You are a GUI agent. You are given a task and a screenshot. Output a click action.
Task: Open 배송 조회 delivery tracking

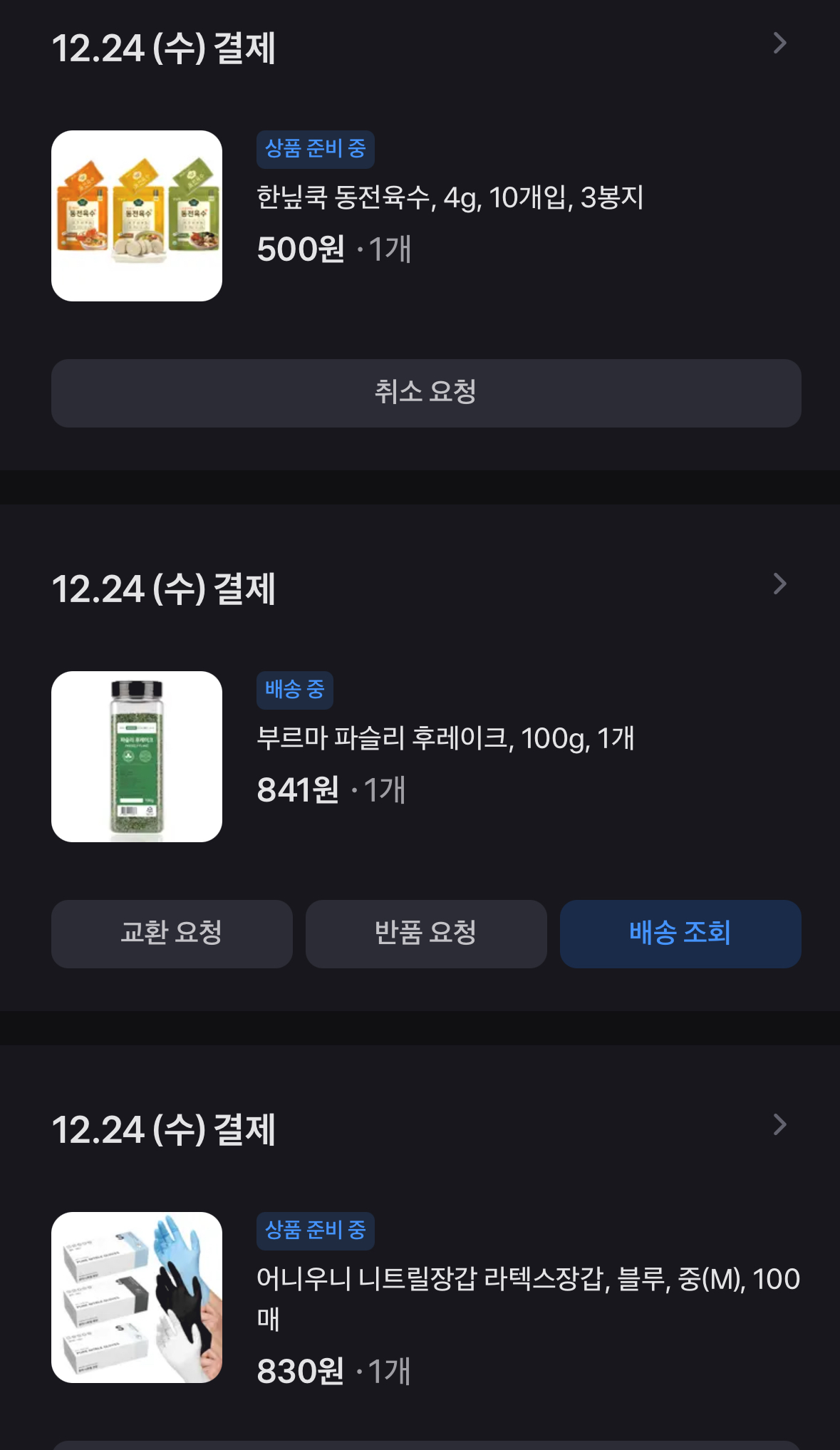(x=680, y=933)
